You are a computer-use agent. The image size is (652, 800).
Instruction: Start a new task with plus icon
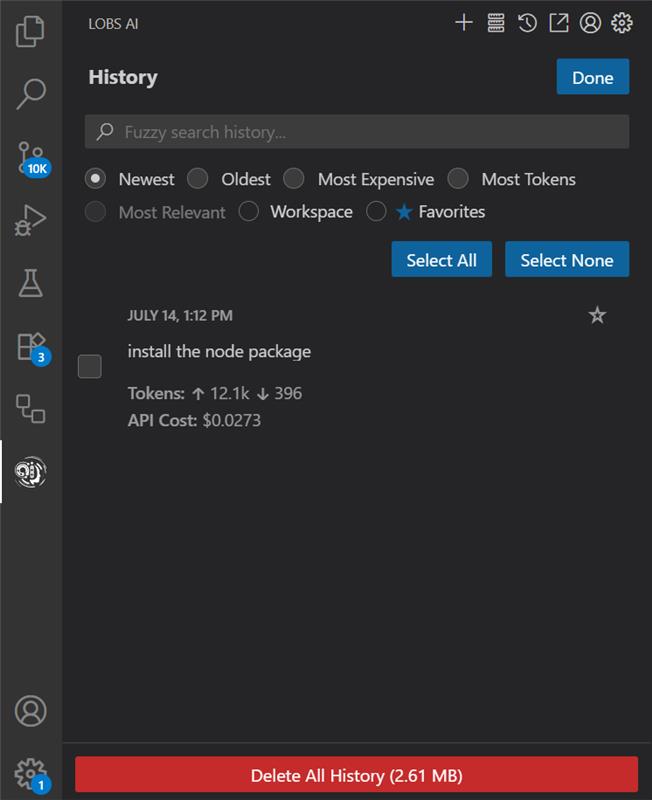pyautogui.click(x=463, y=23)
